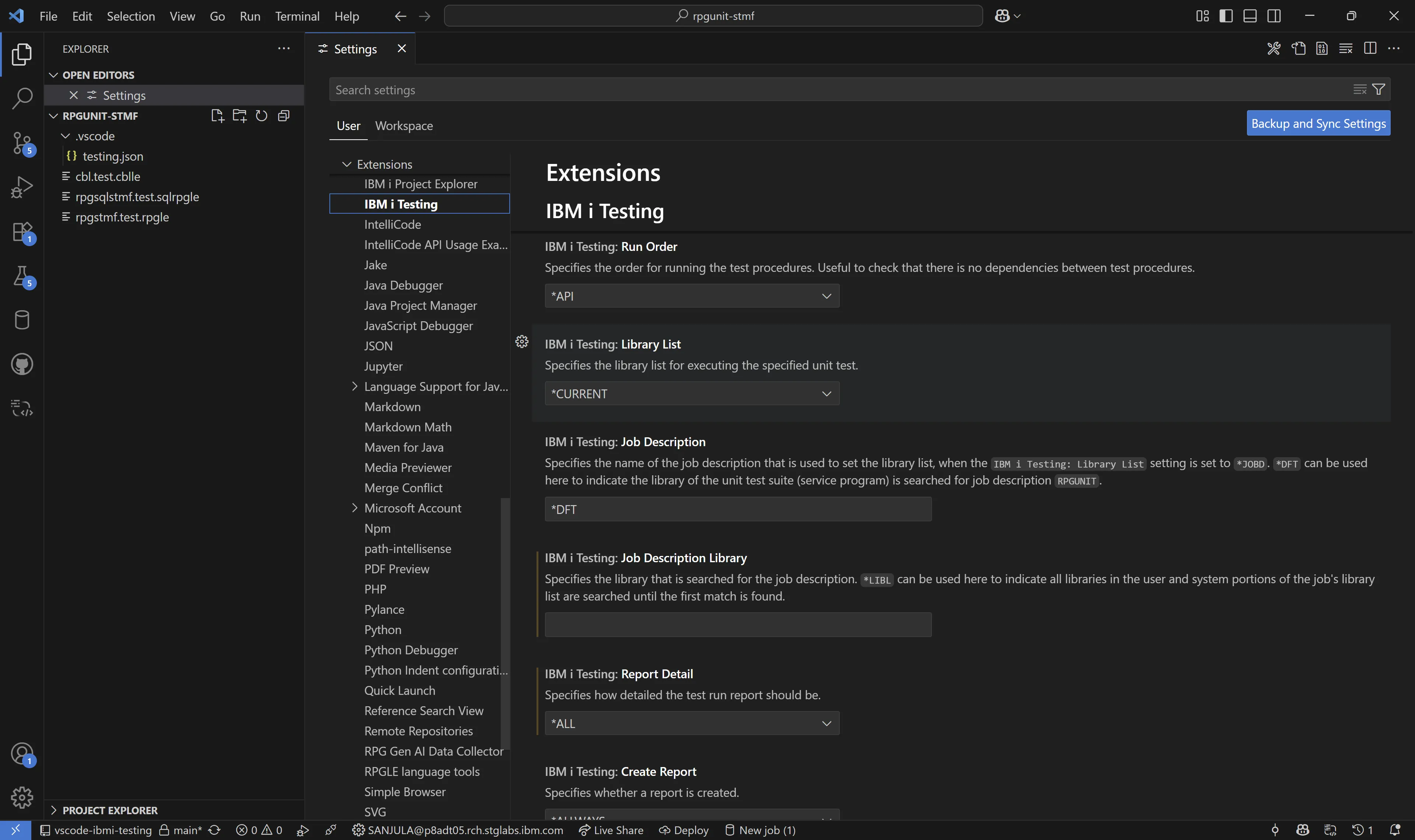Open the File menu
This screenshot has height=840, width=1415.
point(48,16)
